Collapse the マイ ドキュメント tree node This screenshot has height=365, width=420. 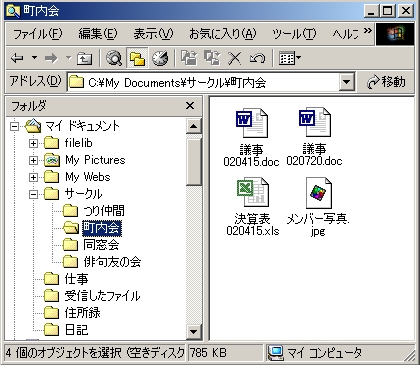[x=14, y=126]
